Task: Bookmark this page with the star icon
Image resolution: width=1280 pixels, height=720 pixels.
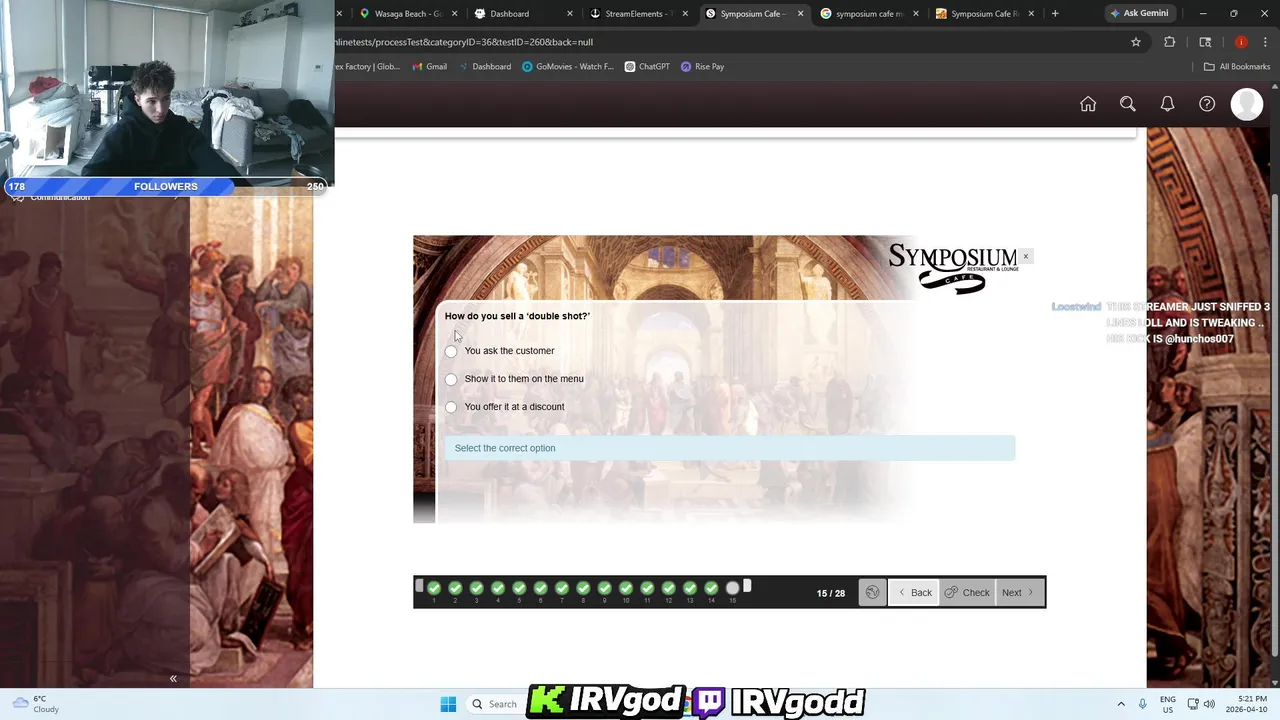Action: point(1136,42)
